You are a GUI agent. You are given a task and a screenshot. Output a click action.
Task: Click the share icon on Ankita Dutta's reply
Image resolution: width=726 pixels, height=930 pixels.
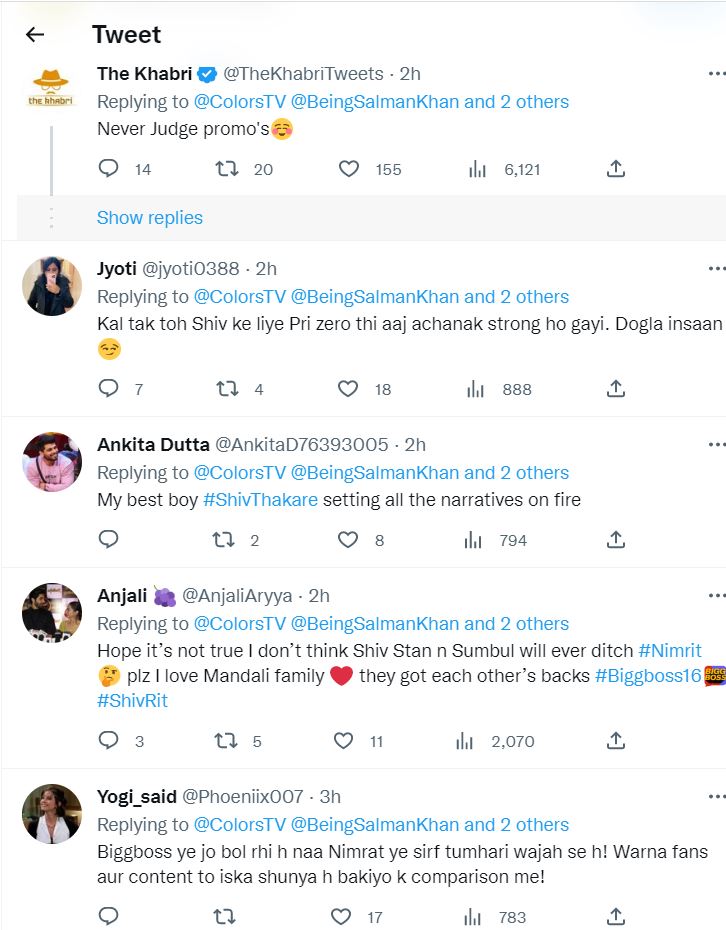point(616,540)
